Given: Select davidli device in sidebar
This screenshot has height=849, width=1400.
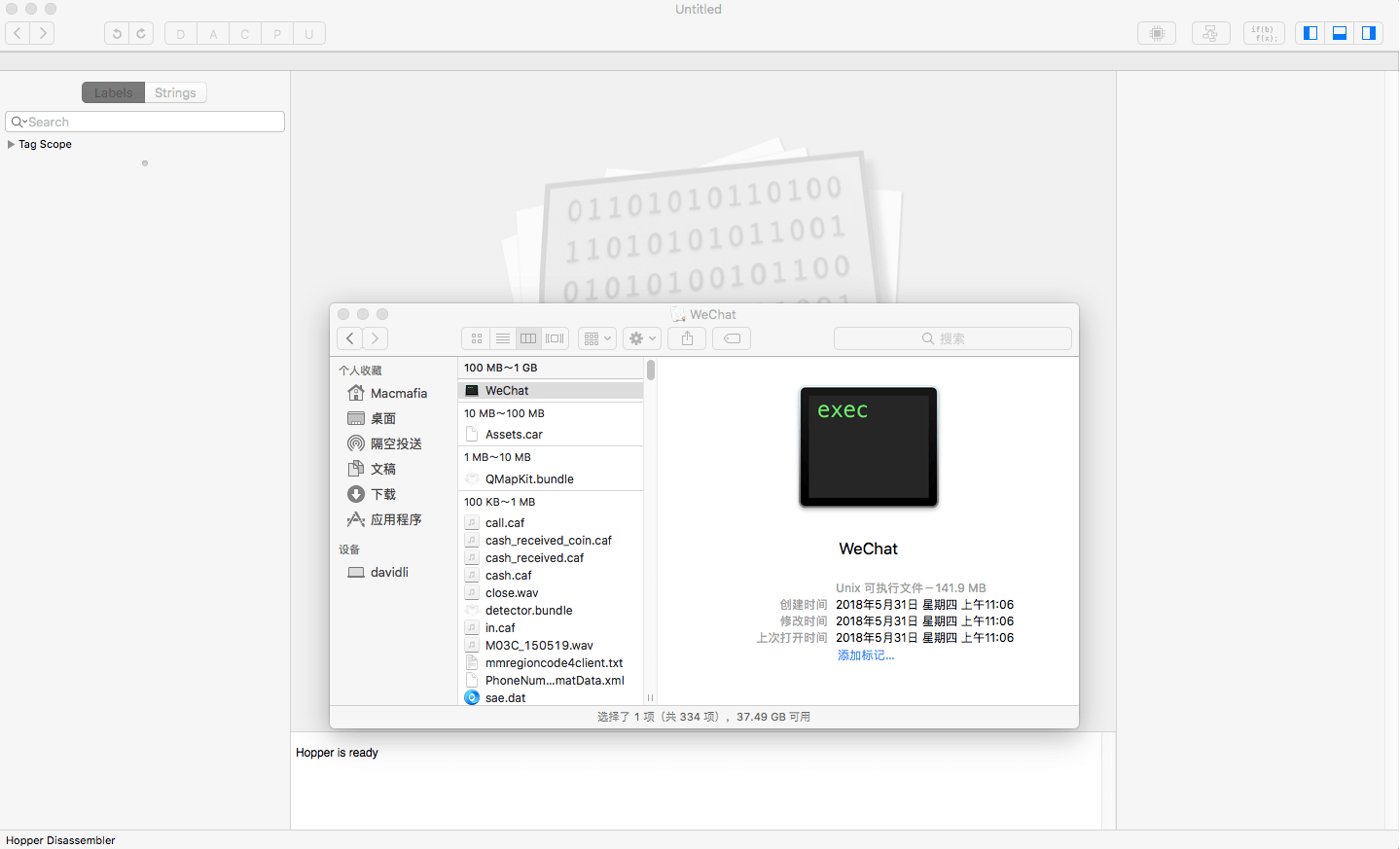Looking at the screenshot, I should point(389,572).
